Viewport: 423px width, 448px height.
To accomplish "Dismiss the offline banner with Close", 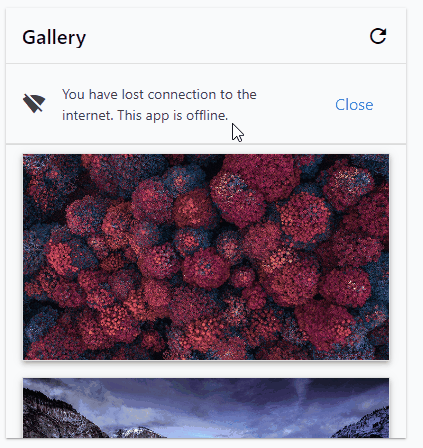I will (354, 105).
